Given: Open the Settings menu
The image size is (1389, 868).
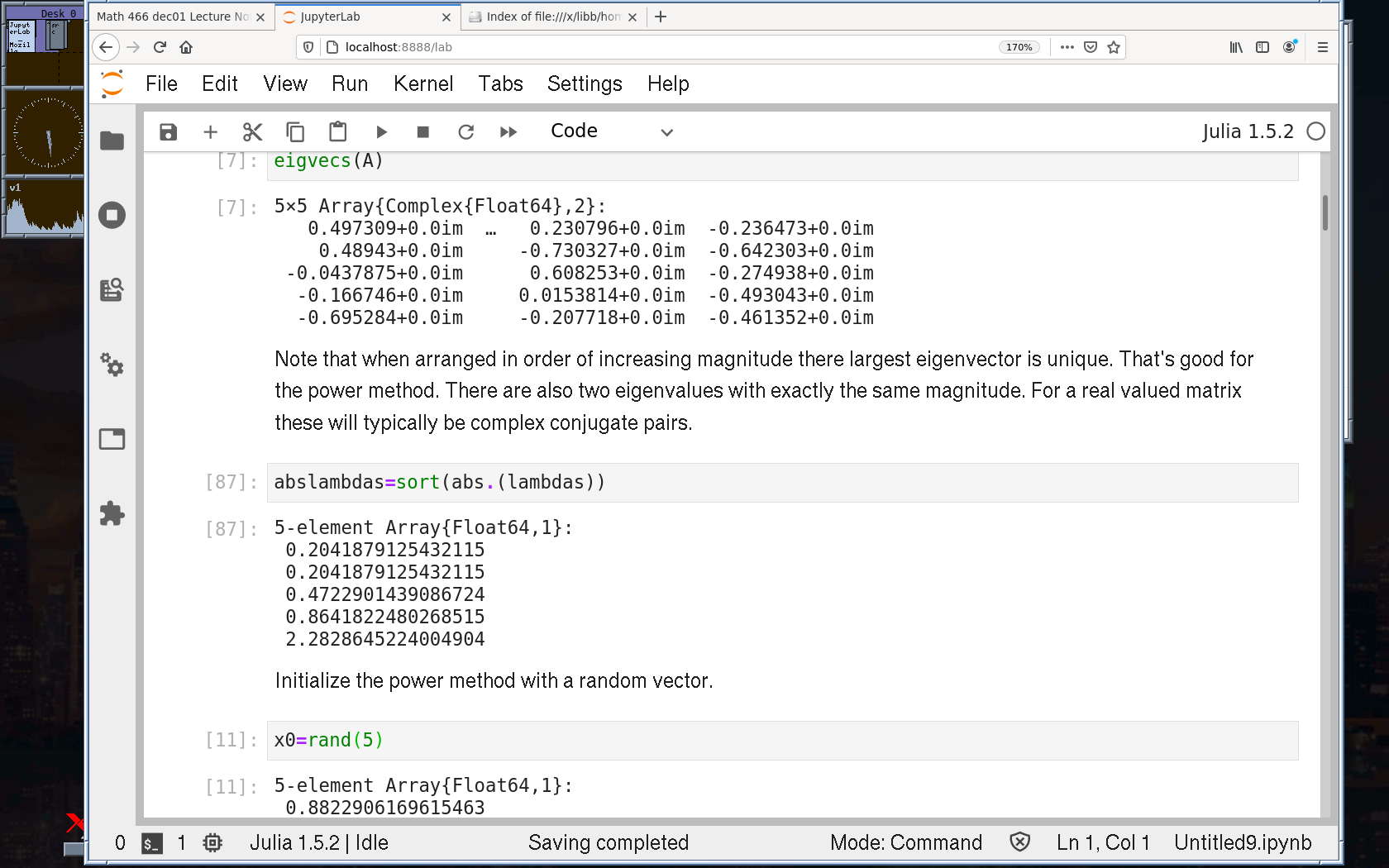Looking at the screenshot, I should pos(584,84).
